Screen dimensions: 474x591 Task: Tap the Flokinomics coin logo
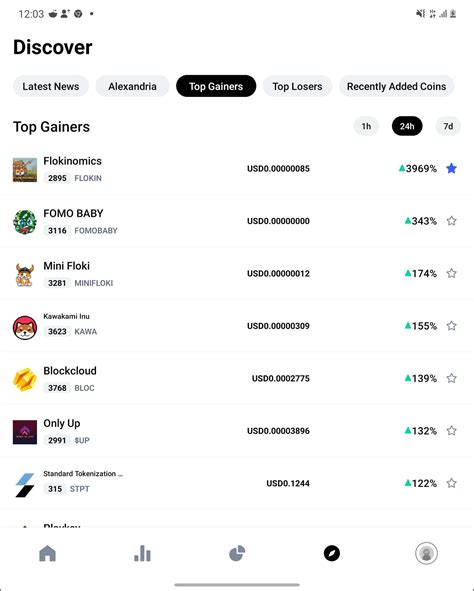(25, 170)
